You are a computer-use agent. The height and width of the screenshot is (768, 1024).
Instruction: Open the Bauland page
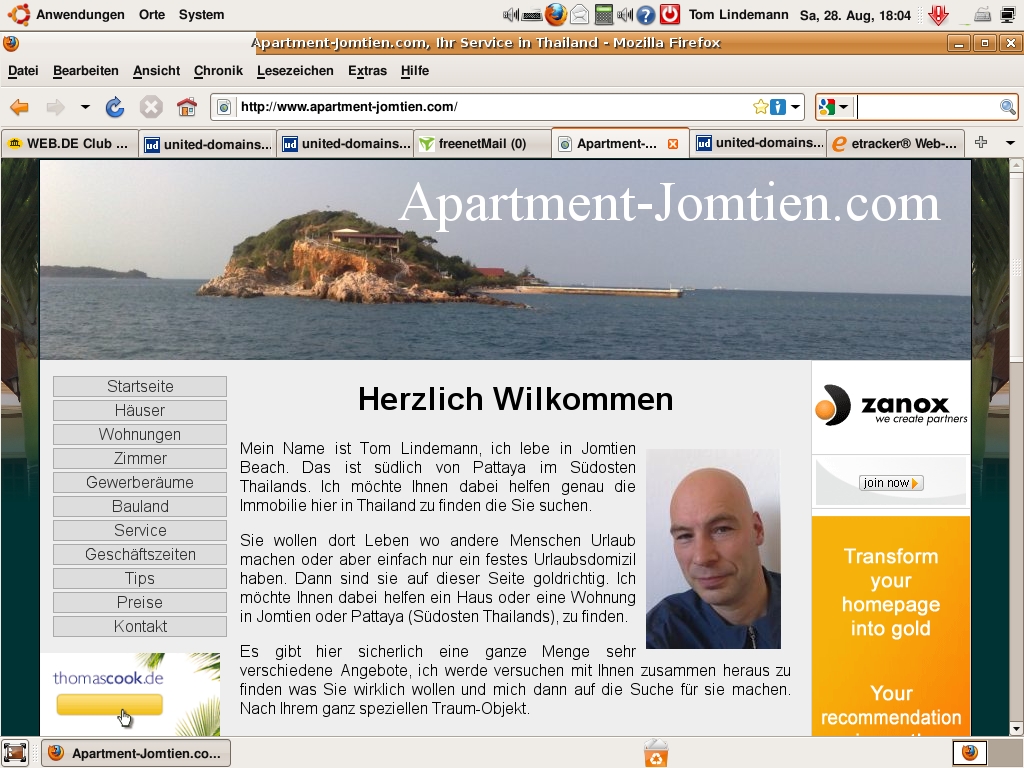tap(140, 506)
